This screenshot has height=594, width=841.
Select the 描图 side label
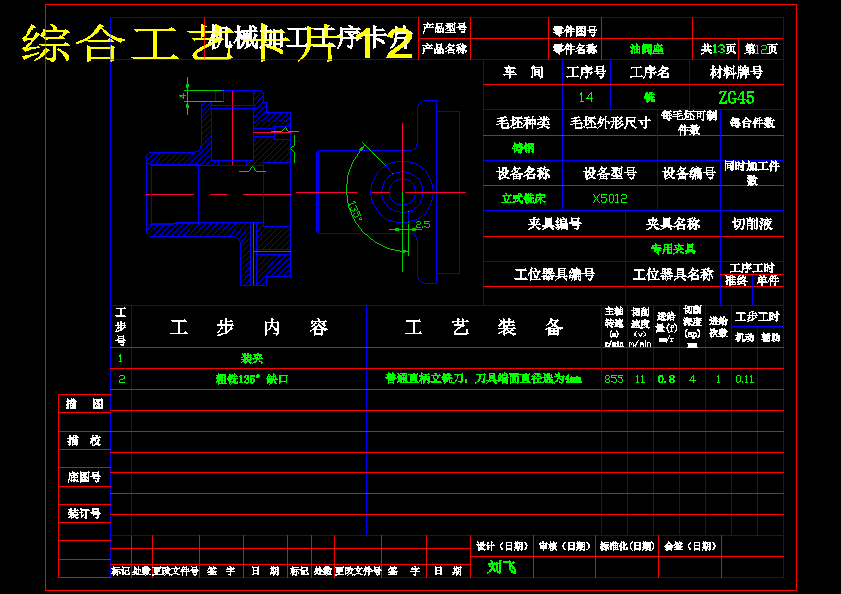pos(84,404)
